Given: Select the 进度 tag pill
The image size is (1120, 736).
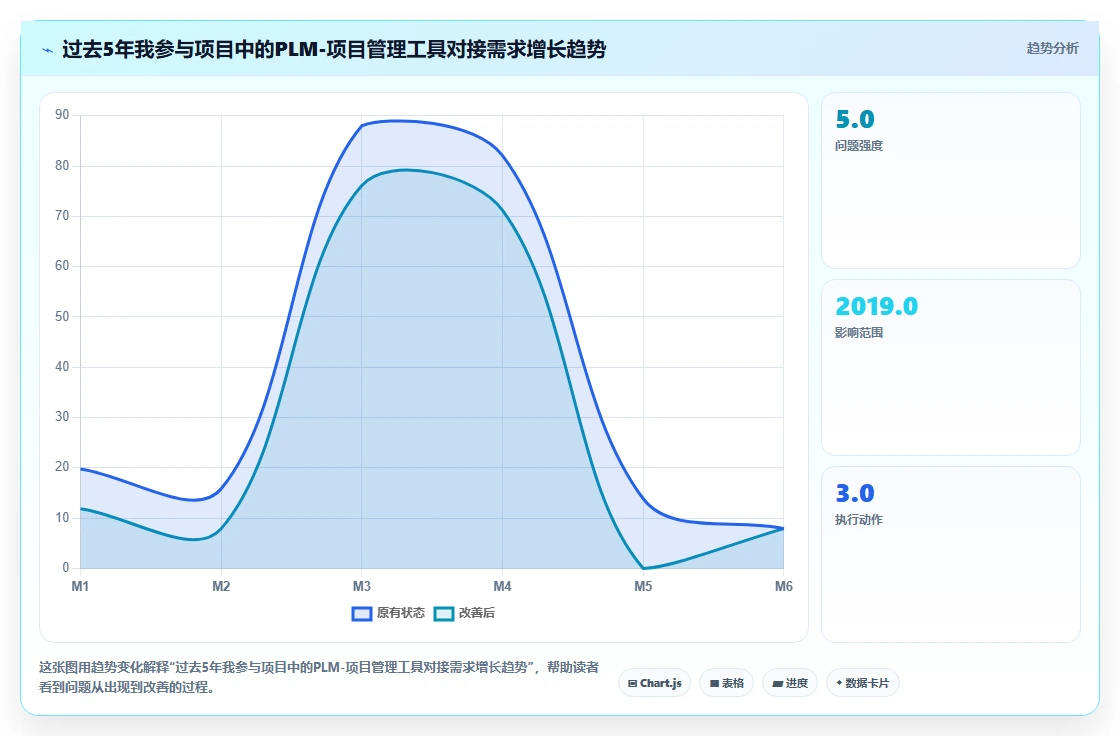Looking at the screenshot, I should tap(790, 683).
